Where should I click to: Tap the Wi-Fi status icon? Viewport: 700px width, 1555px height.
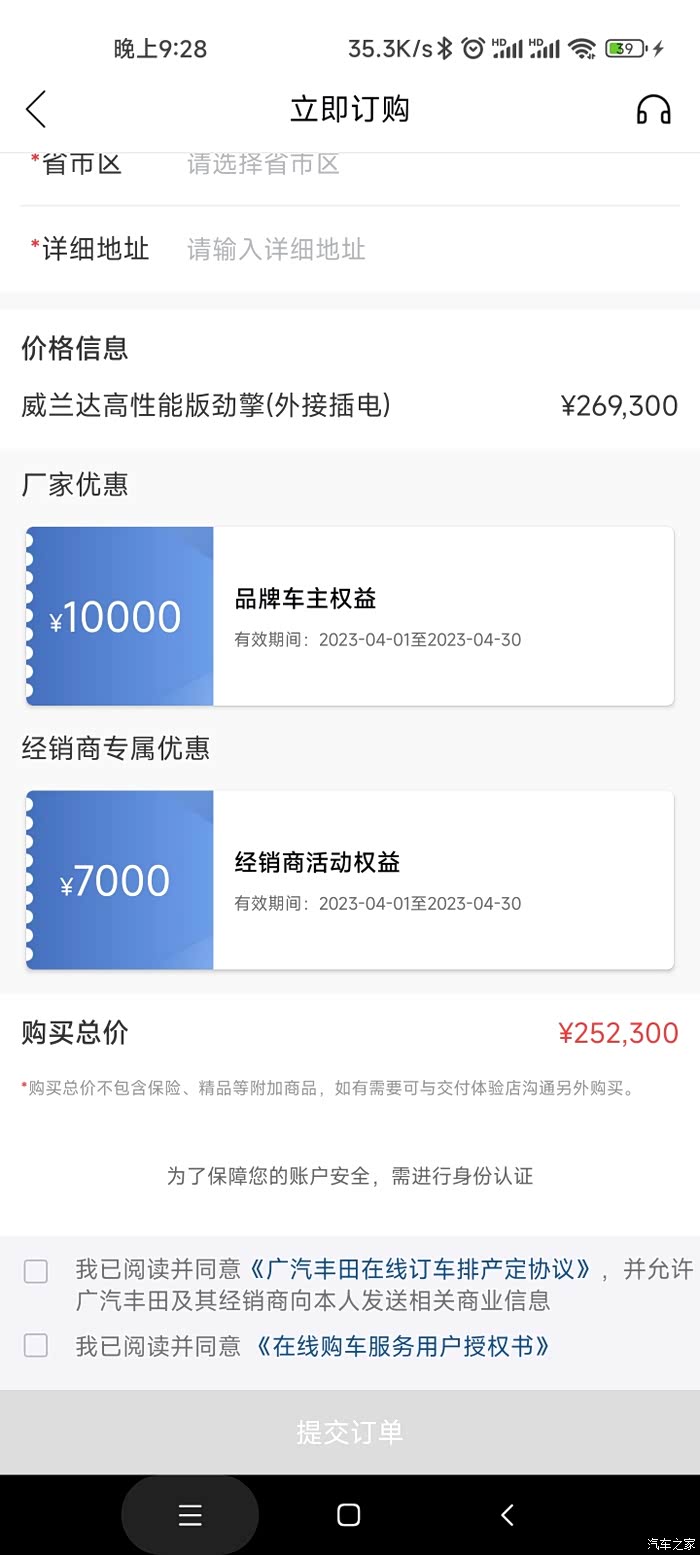(581, 48)
